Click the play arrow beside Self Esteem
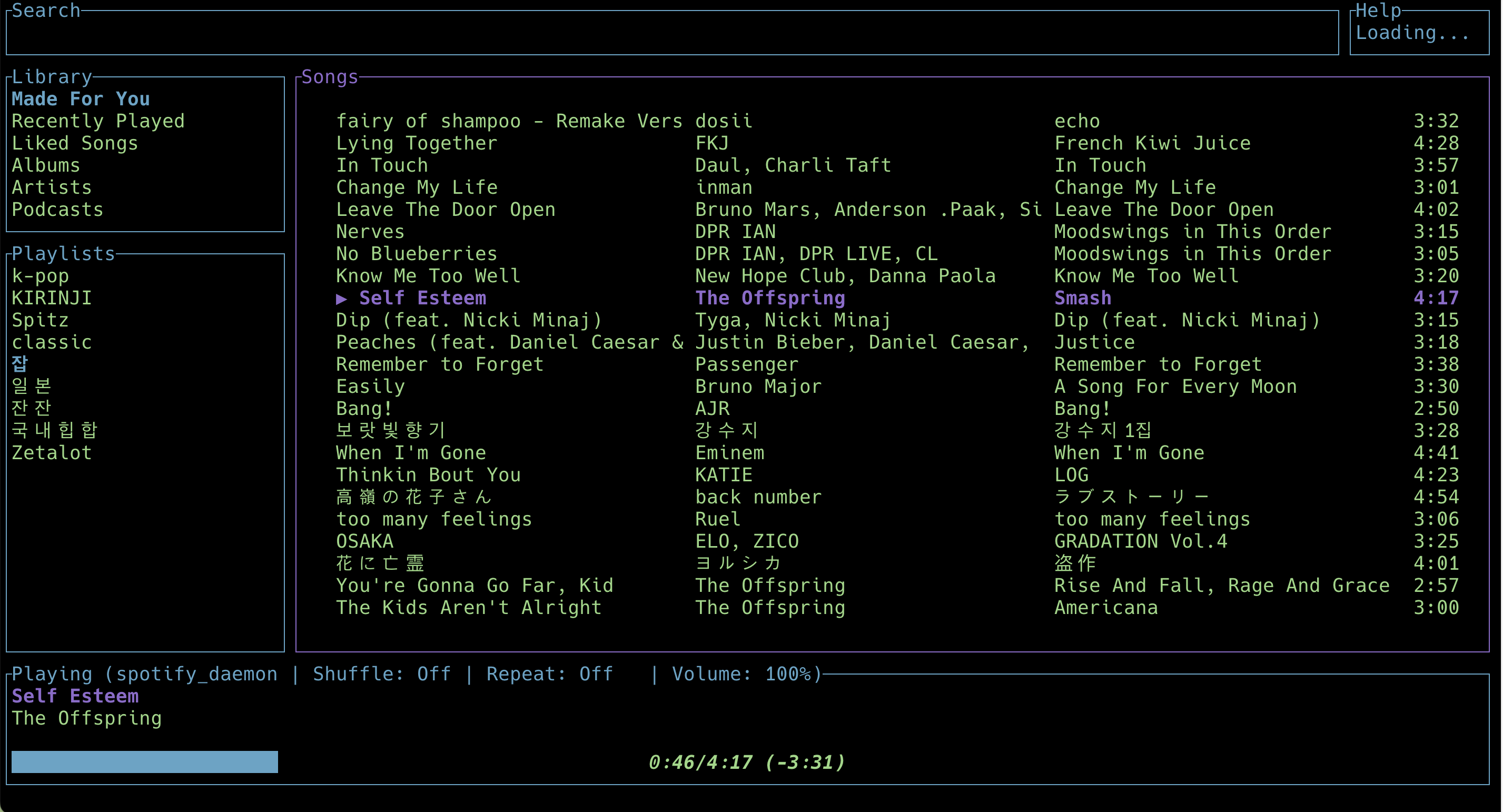 click(x=341, y=299)
